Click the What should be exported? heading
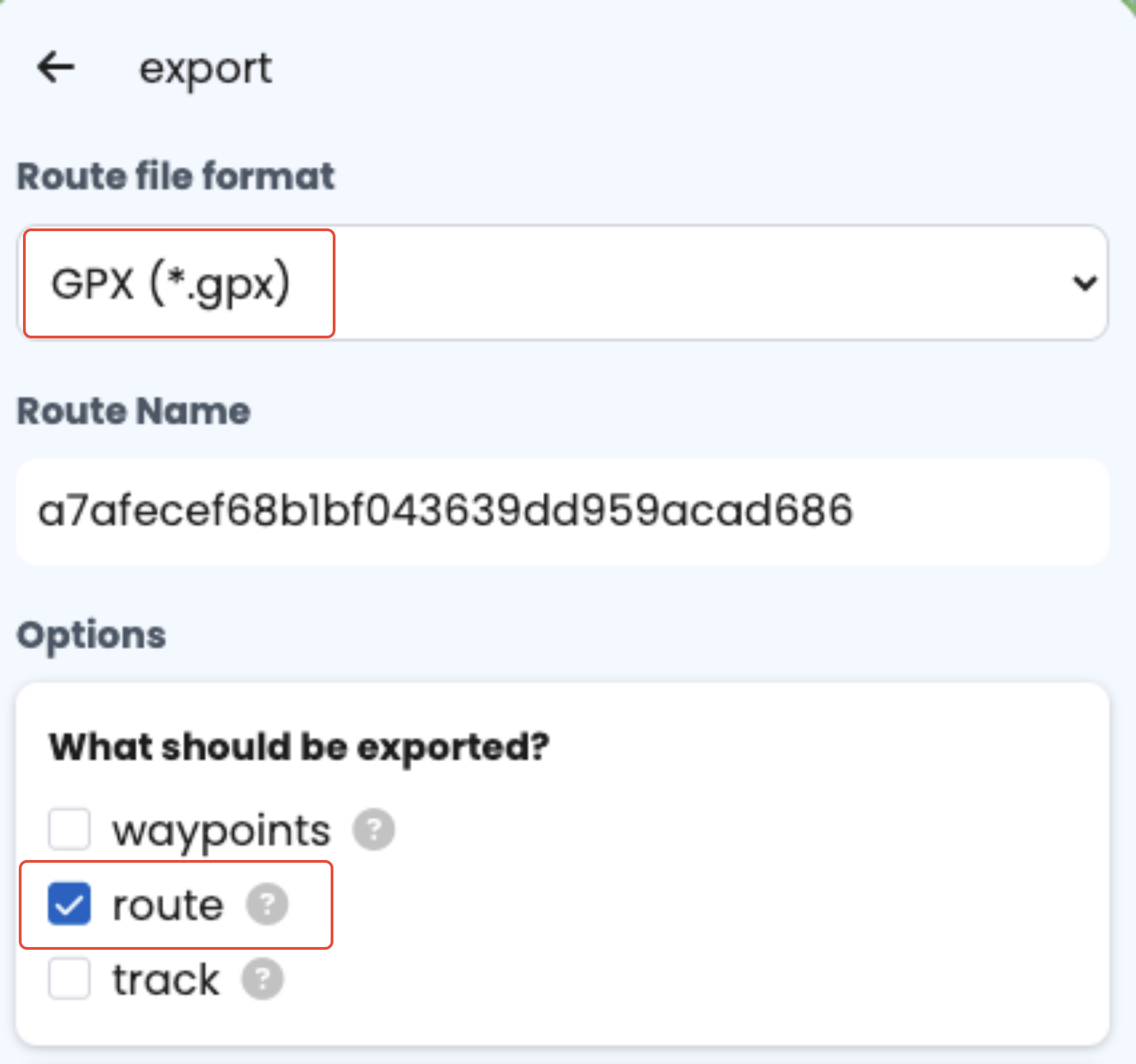This screenshot has height=1064, width=1136. coord(299,747)
